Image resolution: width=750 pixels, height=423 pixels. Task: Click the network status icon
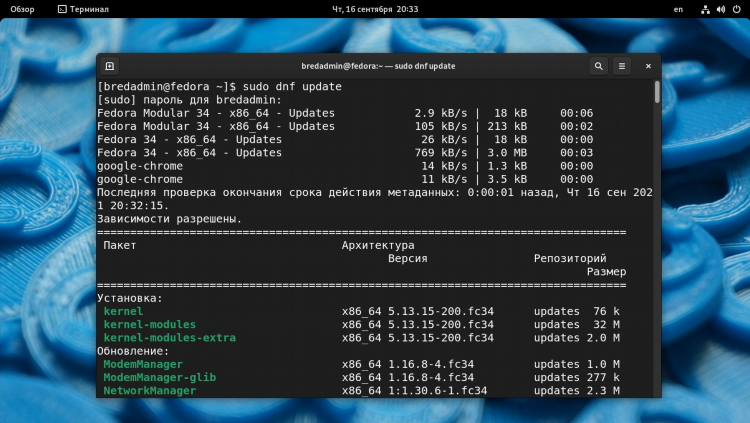tap(705, 9)
